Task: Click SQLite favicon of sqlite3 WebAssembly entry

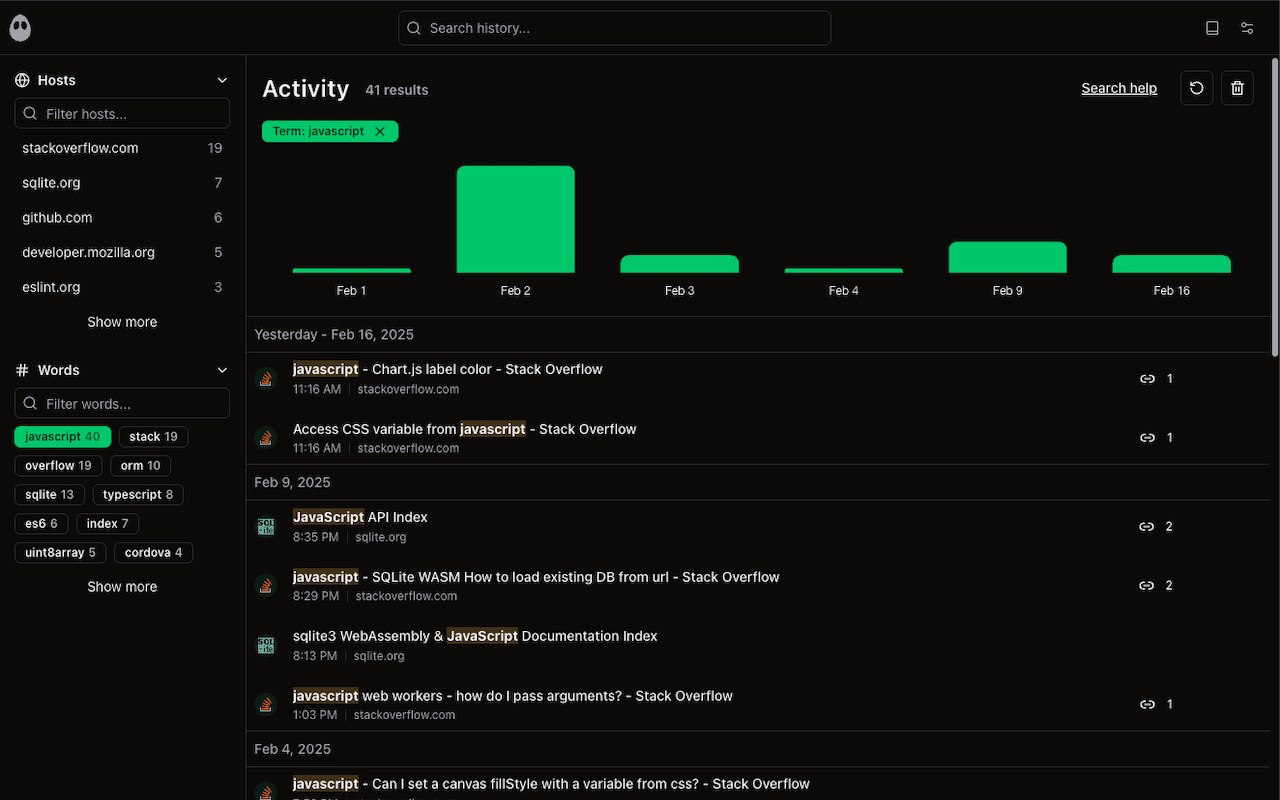Action: 266,646
